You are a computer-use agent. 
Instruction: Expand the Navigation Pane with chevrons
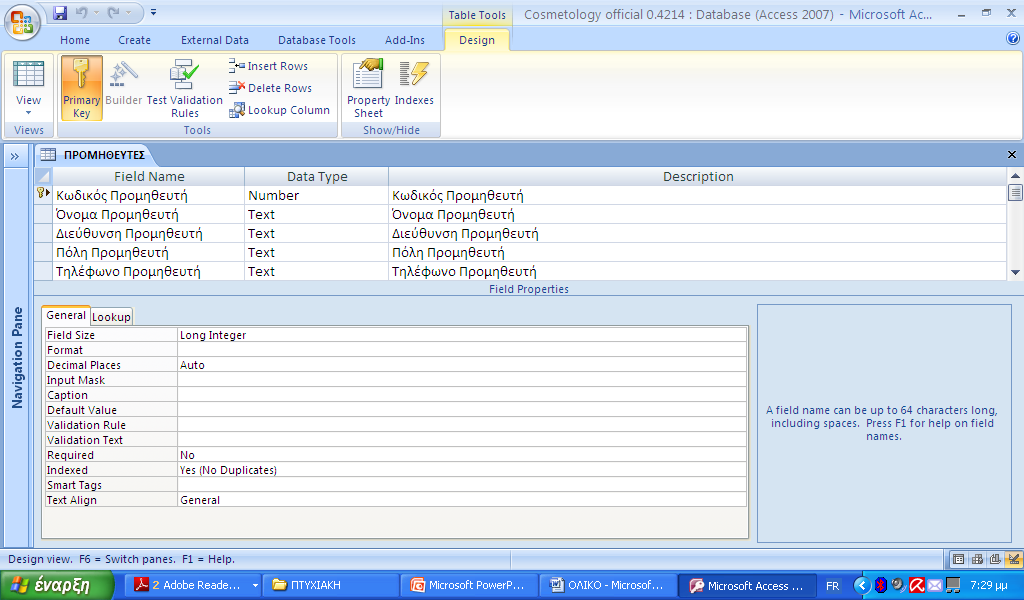click(15, 157)
